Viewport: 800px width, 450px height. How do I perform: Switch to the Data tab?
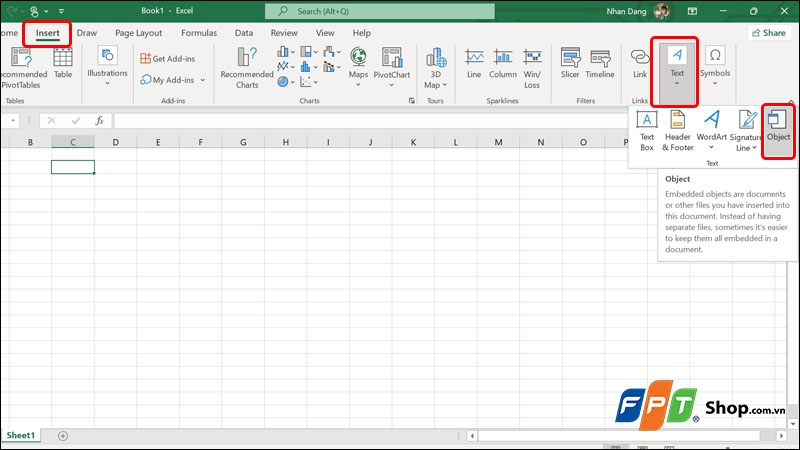coord(244,33)
